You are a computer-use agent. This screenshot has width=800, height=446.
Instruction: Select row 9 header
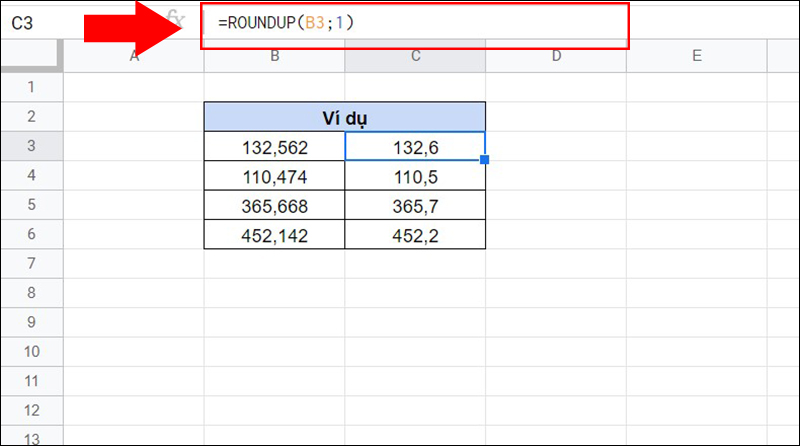(x=32, y=322)
